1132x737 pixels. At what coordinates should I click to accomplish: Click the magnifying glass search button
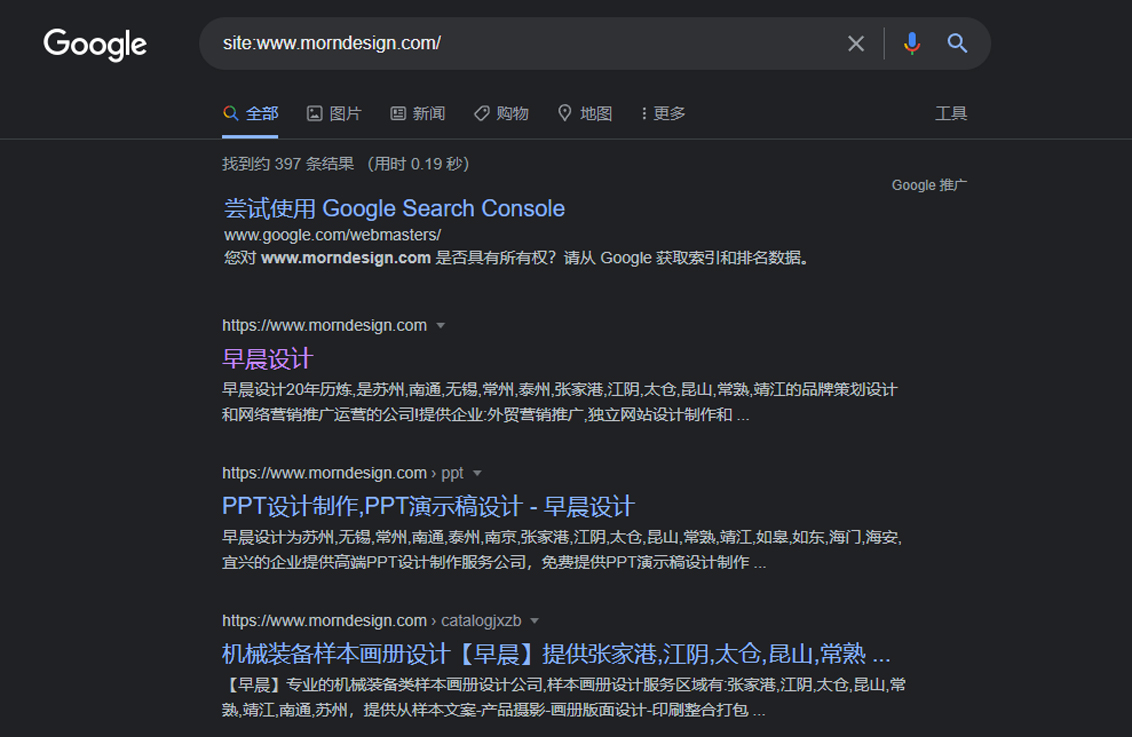click(957, 43)
